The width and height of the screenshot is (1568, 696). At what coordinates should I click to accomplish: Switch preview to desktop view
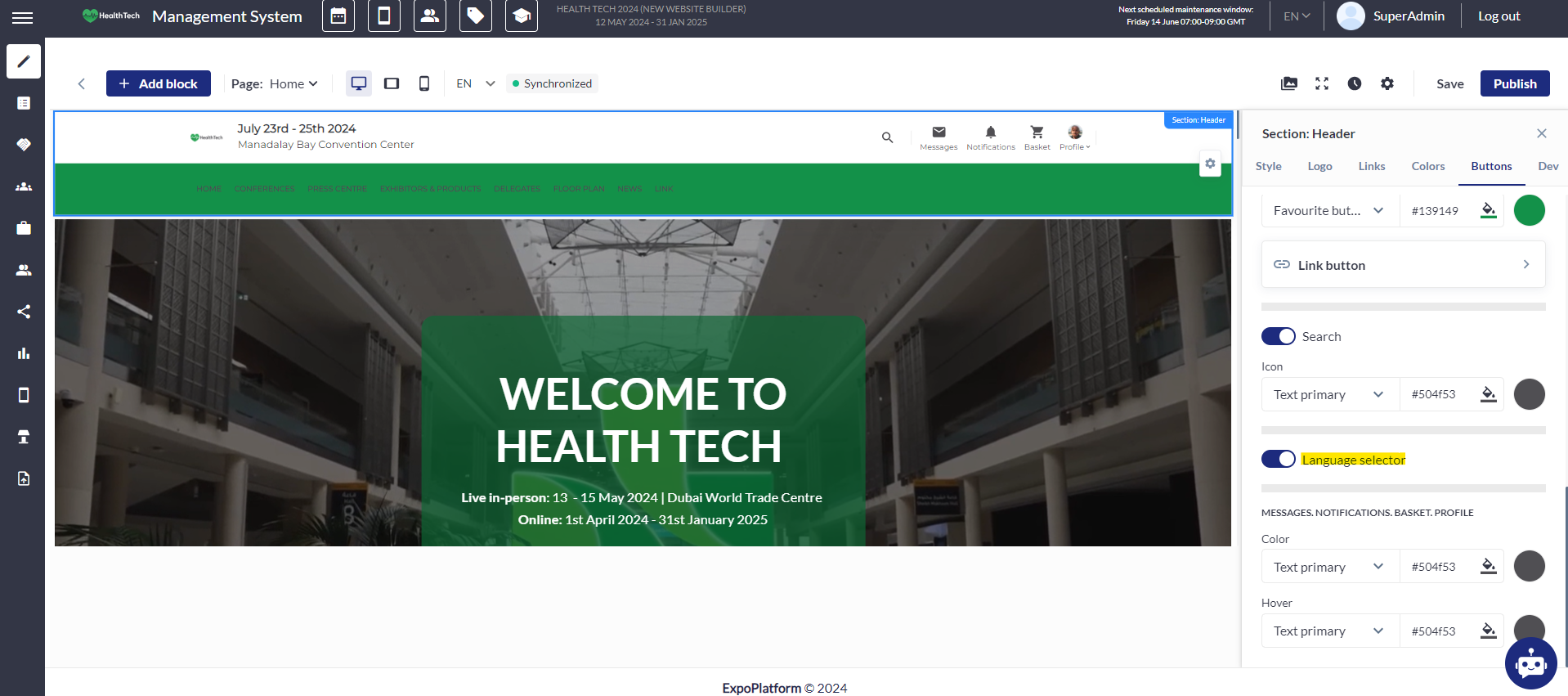(359, 83)
